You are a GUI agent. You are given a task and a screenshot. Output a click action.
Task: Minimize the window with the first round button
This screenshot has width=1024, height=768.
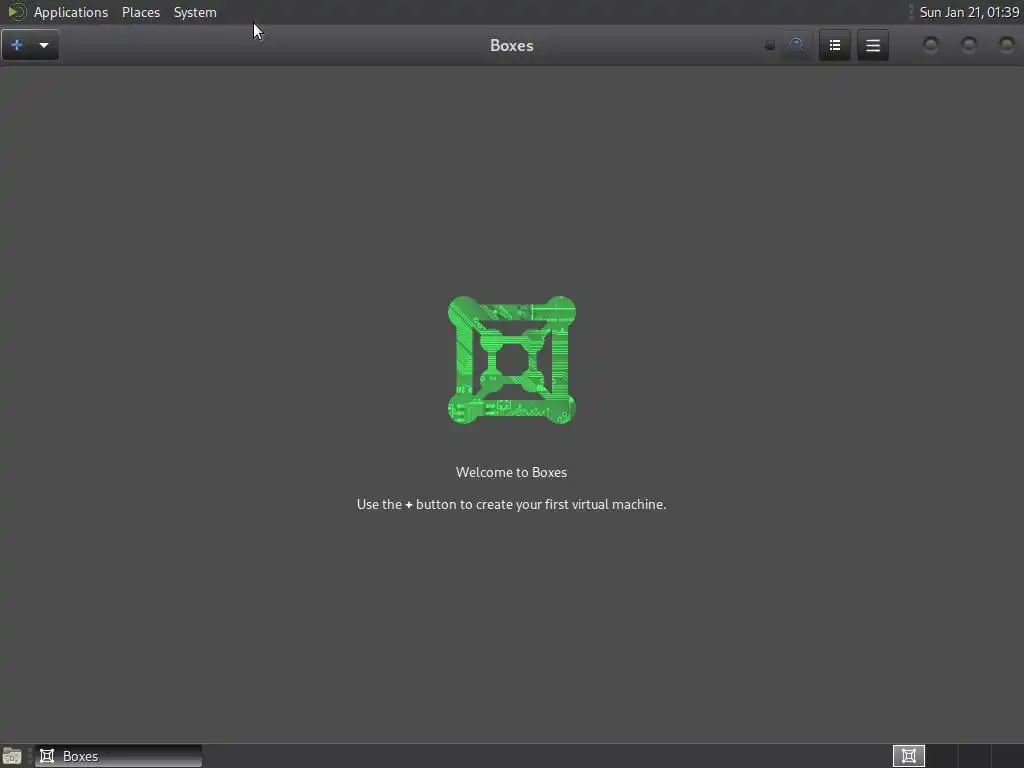[x=931, y=44]
